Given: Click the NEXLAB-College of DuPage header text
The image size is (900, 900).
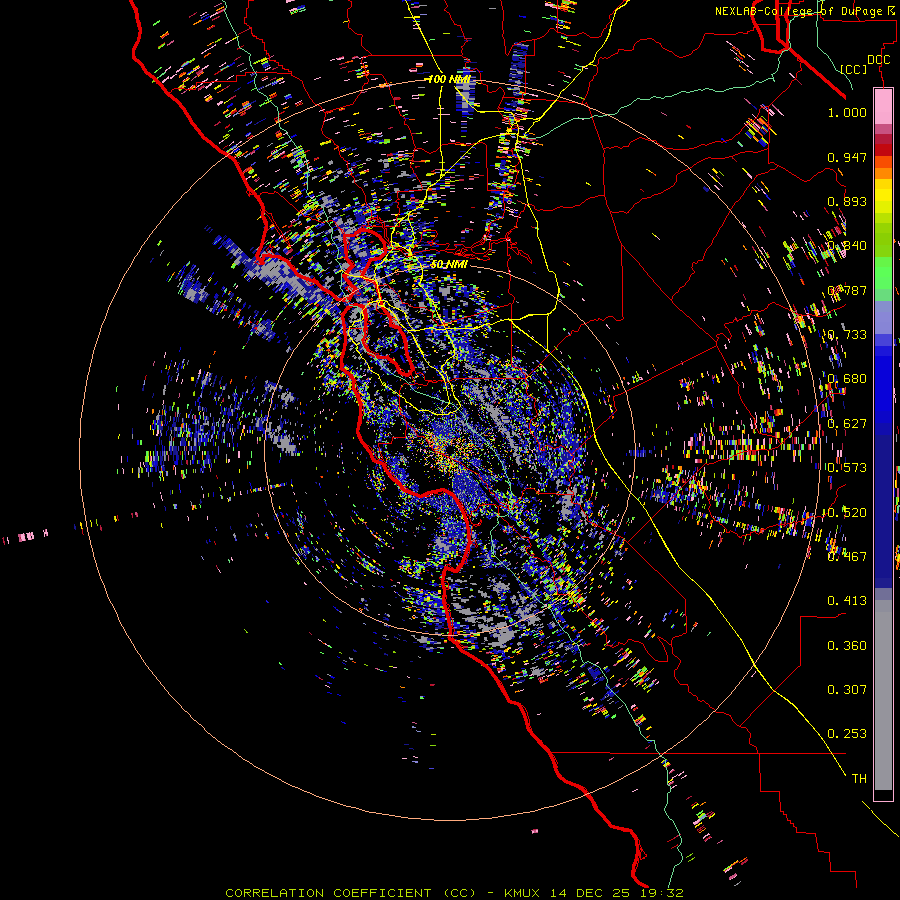Looking at the screenshot, I should tap(804, 11).
